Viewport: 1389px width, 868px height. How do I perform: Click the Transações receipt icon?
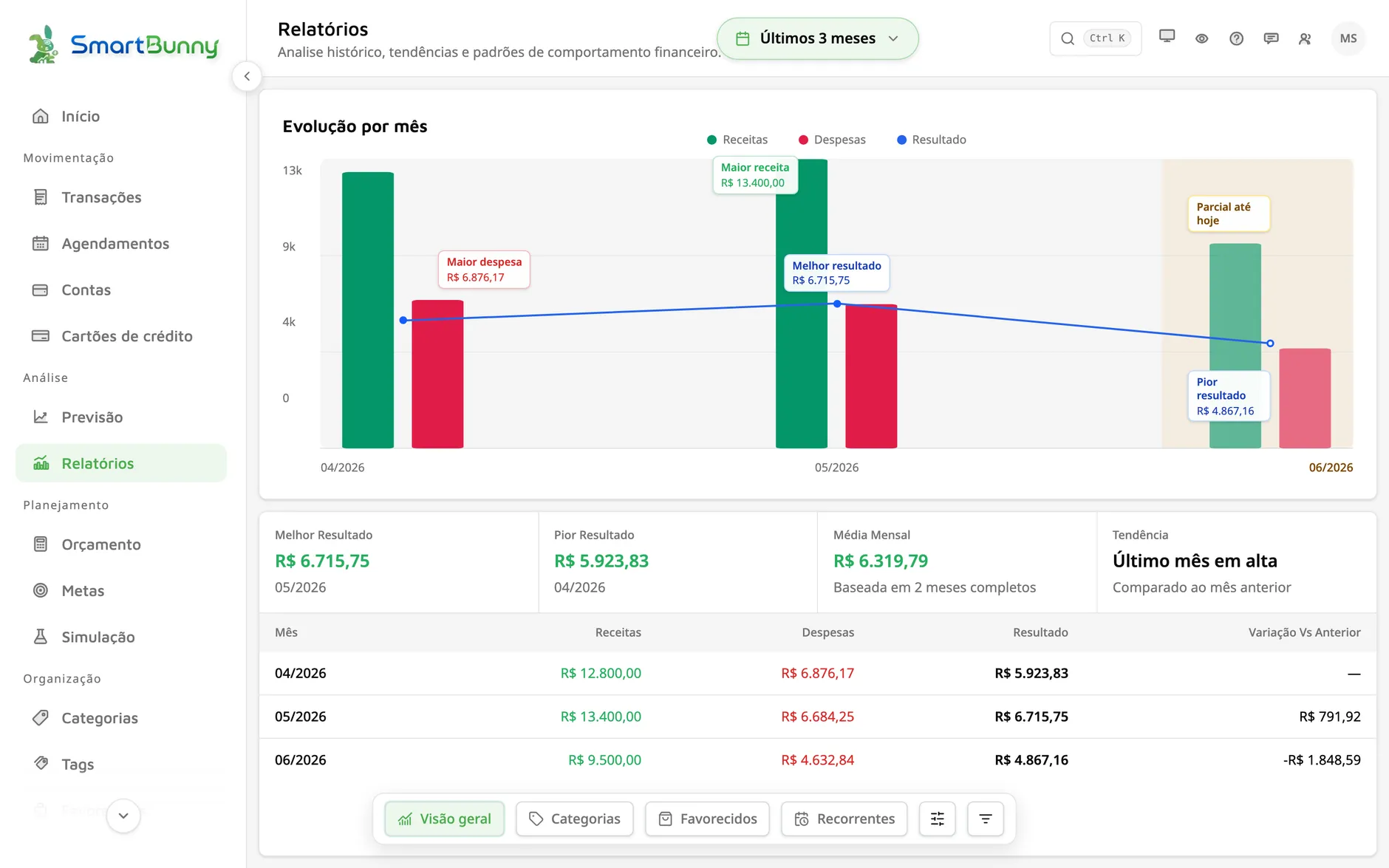click(41, 197)
